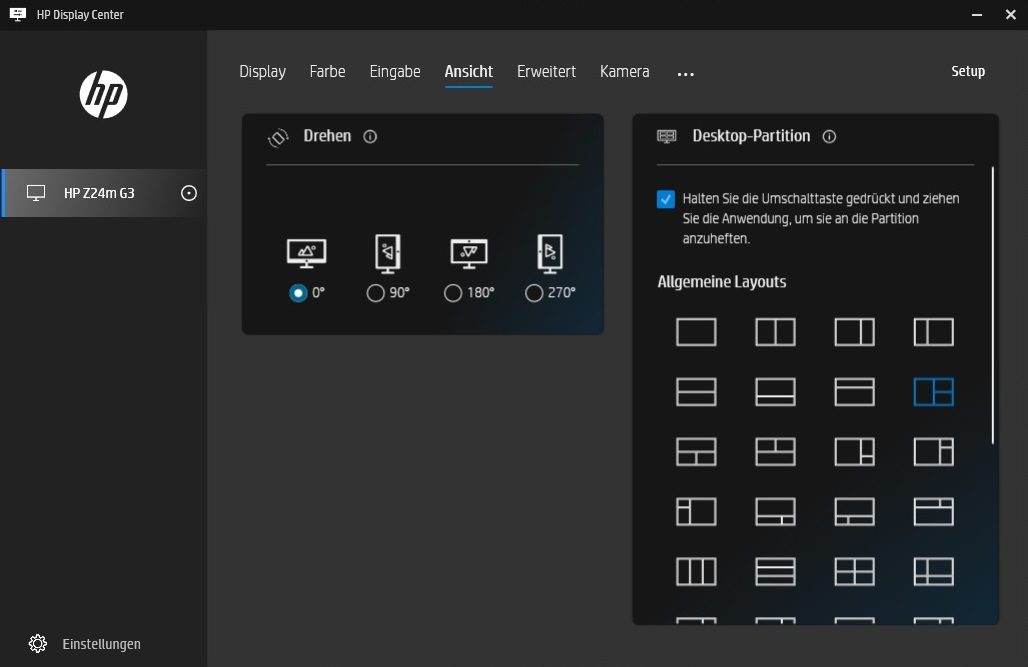Switch to the Farbe tab
Image resolution: width=1028 pixels, height=667 pixels.
click(x=327, y=72)
